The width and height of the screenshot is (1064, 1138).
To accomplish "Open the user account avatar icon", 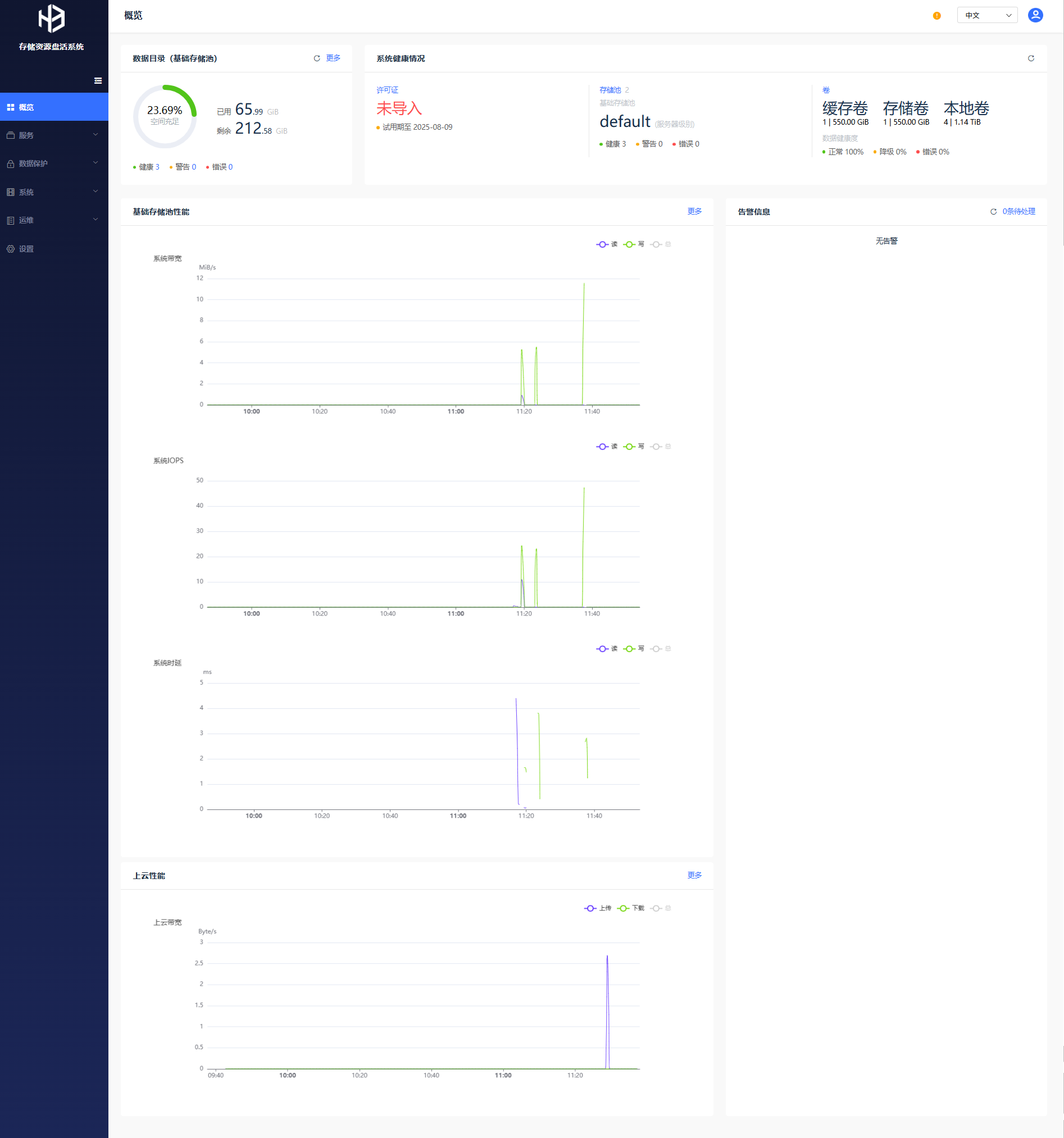I will coord(1035,15).
